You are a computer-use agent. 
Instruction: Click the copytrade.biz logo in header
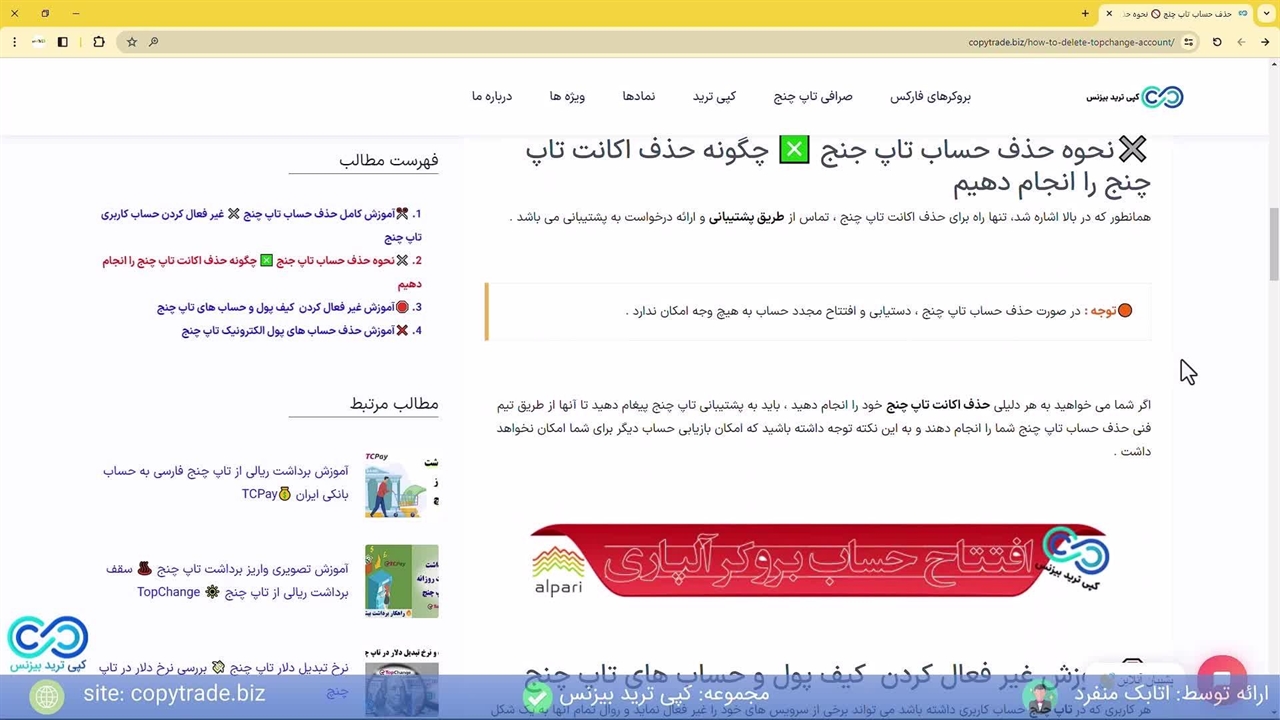tap(1135, 97)
